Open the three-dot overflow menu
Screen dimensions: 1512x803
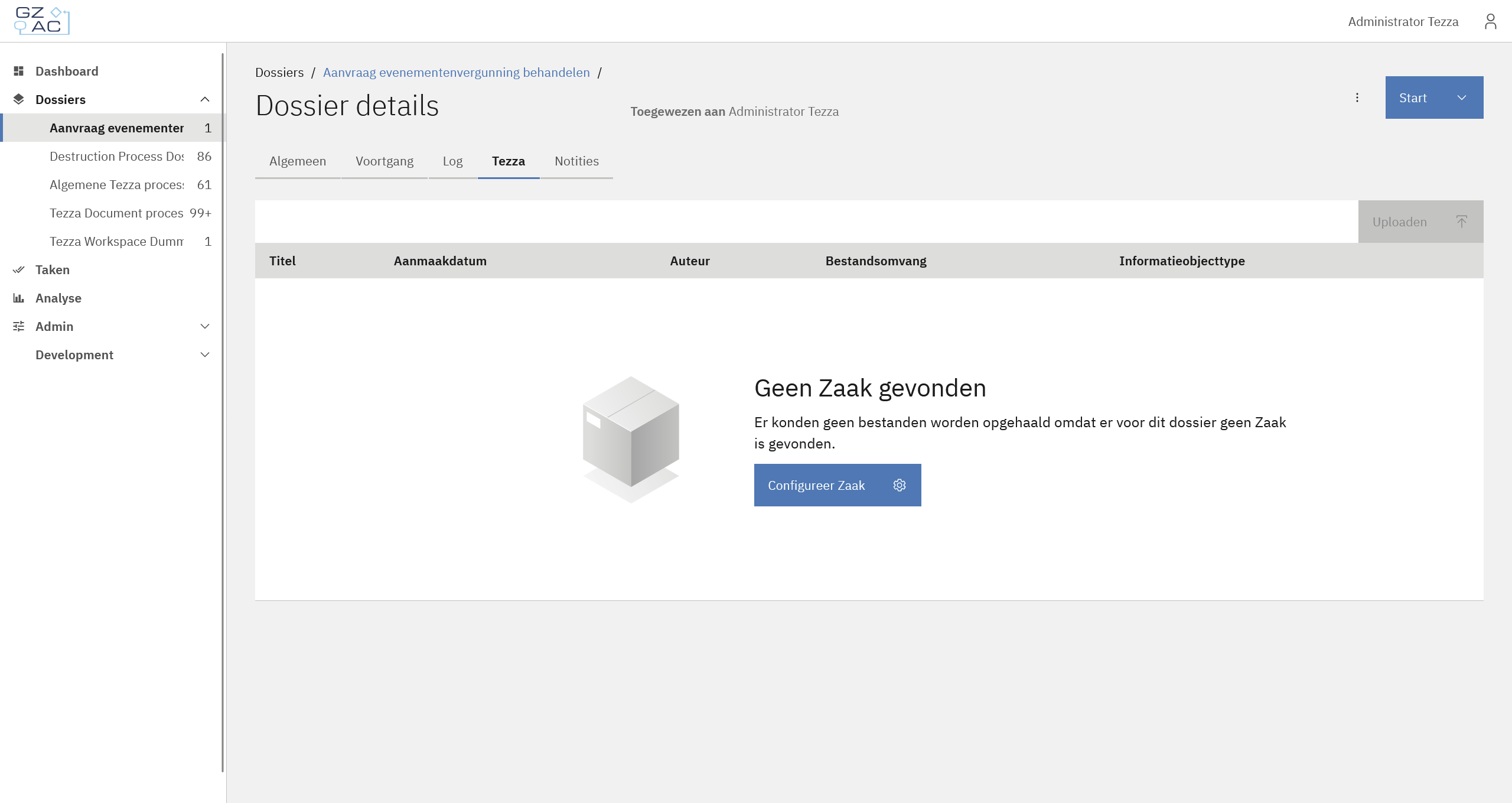(1357, 97)
